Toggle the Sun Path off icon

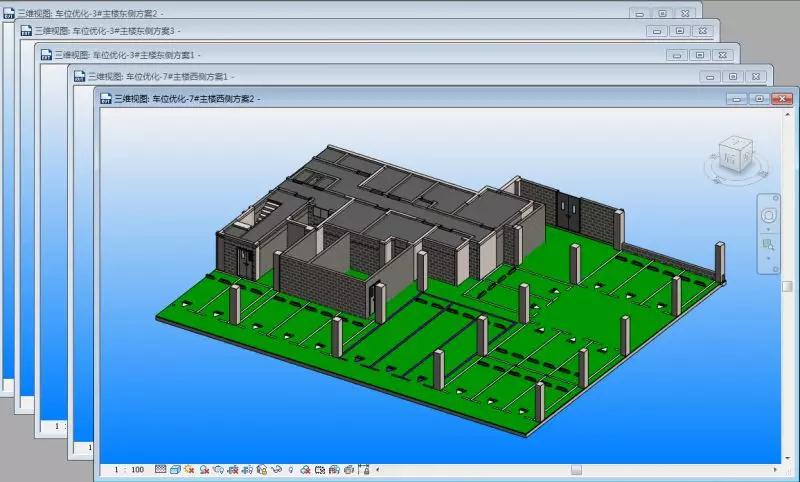coord(189,469)
